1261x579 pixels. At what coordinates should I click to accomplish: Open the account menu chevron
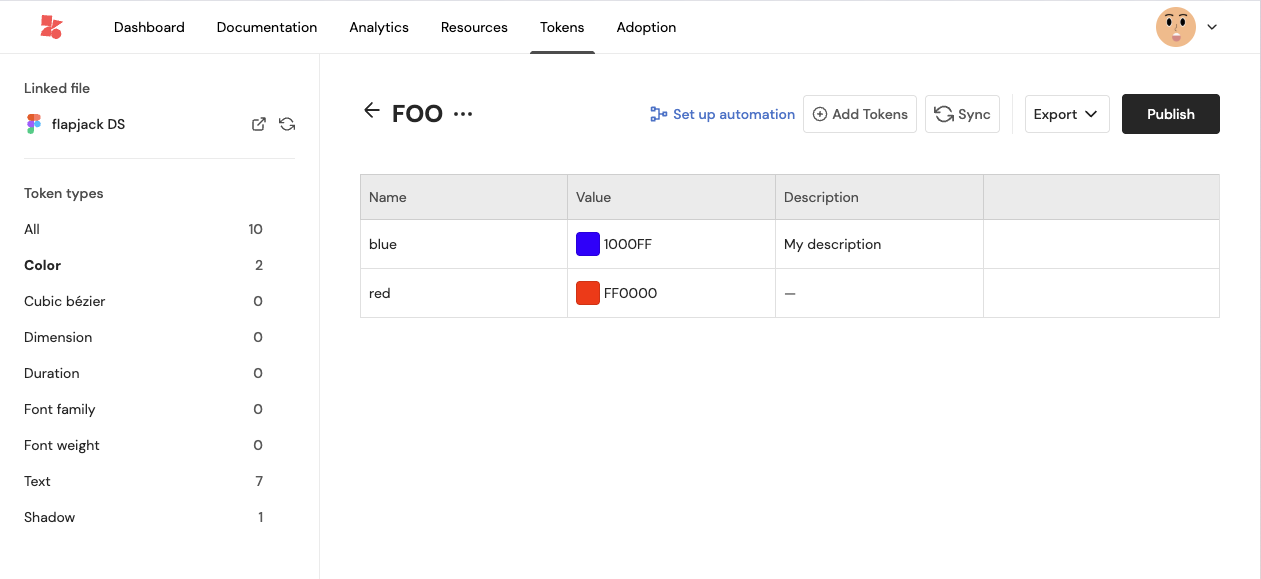(1212, 27)
